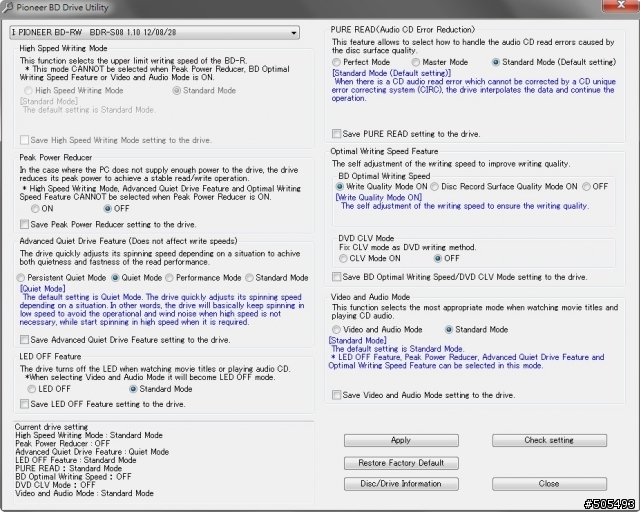Click 'DVD CLV Mode : OFF' status line
The height and width of the screenshot is (512, 640).
(x=56, y=485)
